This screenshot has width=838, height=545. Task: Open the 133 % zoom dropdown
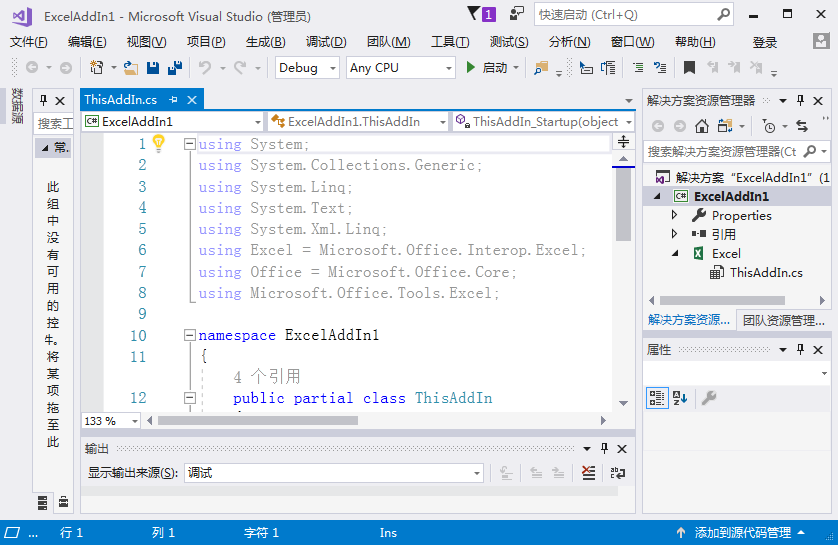click(x=111, y=421)
